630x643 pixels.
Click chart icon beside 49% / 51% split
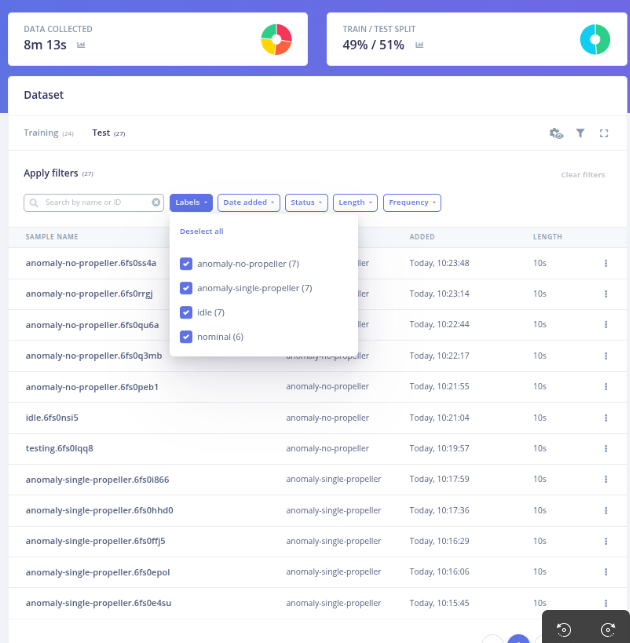(417, 45)
